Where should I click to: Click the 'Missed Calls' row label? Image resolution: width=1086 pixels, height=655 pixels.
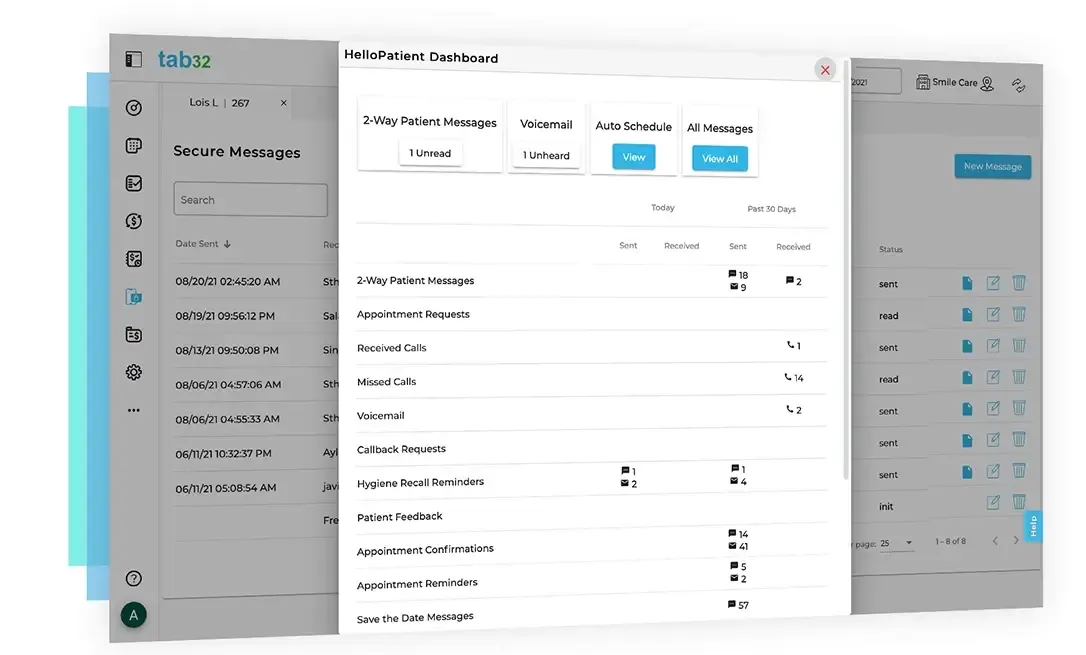click(386, 382)
